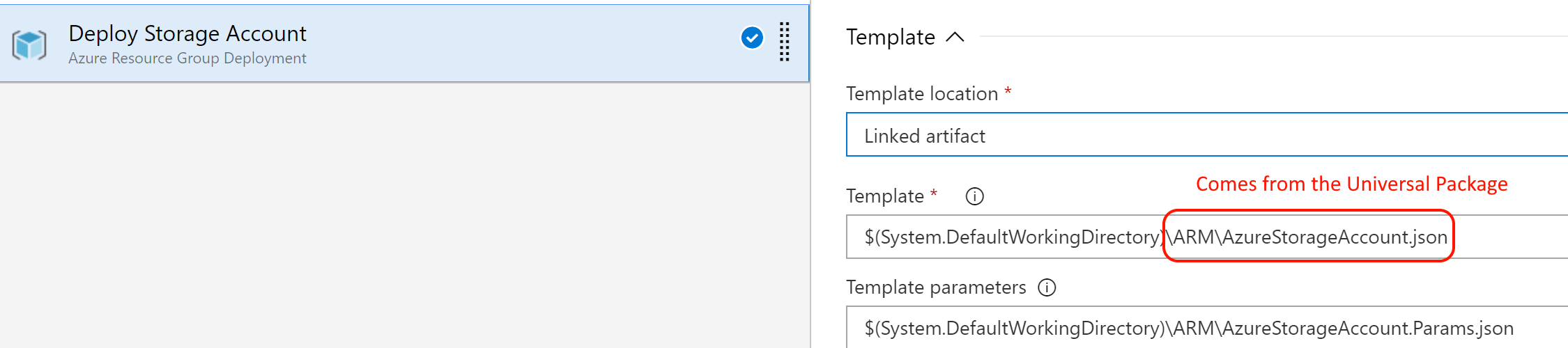Click the empty gray area below the task

coord(404,216)
